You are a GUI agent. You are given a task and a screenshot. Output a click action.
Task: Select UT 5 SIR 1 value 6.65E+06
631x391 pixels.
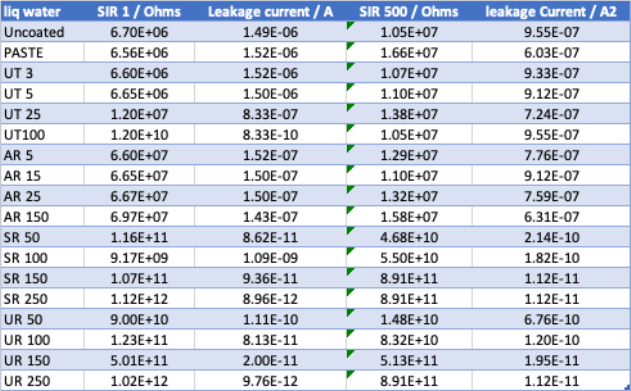139,94
